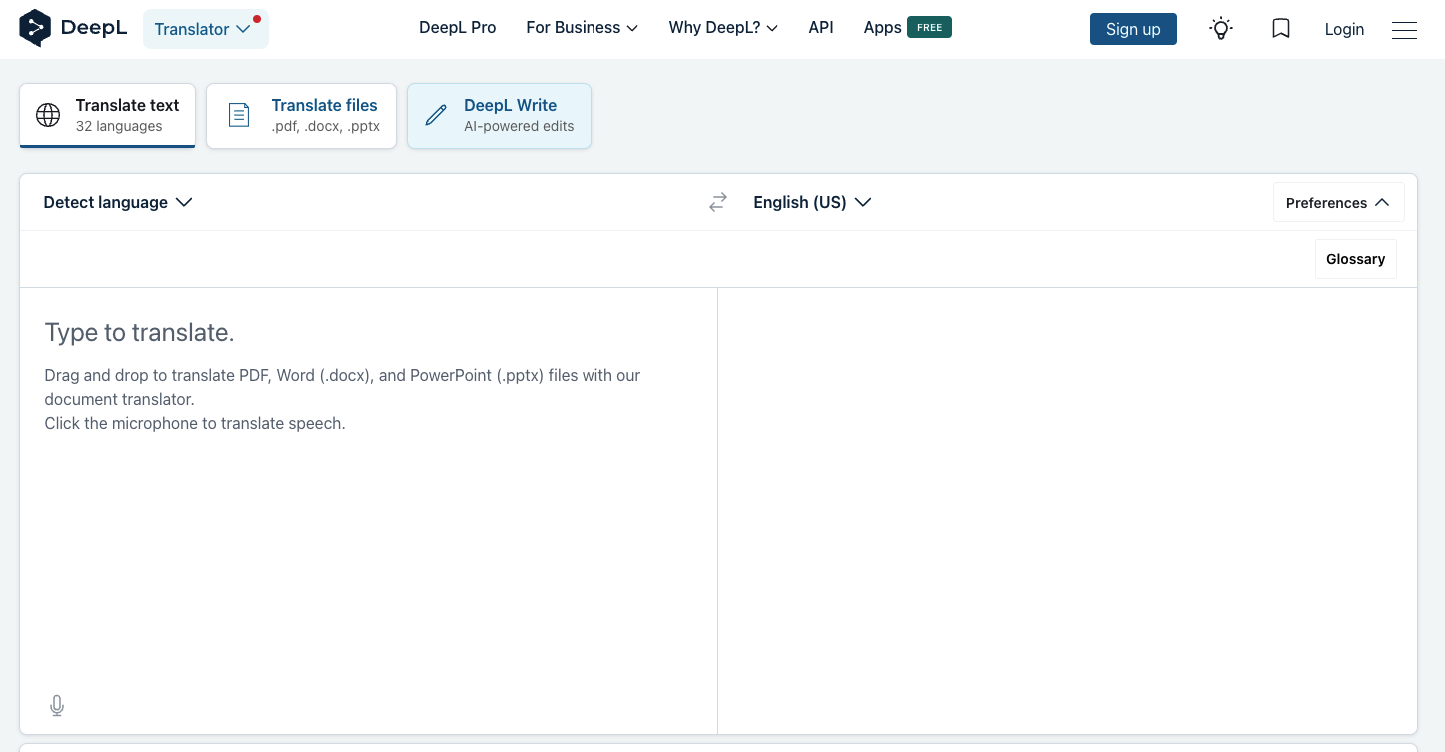Click the empty translation output panel
Image resolution: width=1445 pixels, height=752 pixels.
[1067, 510]
